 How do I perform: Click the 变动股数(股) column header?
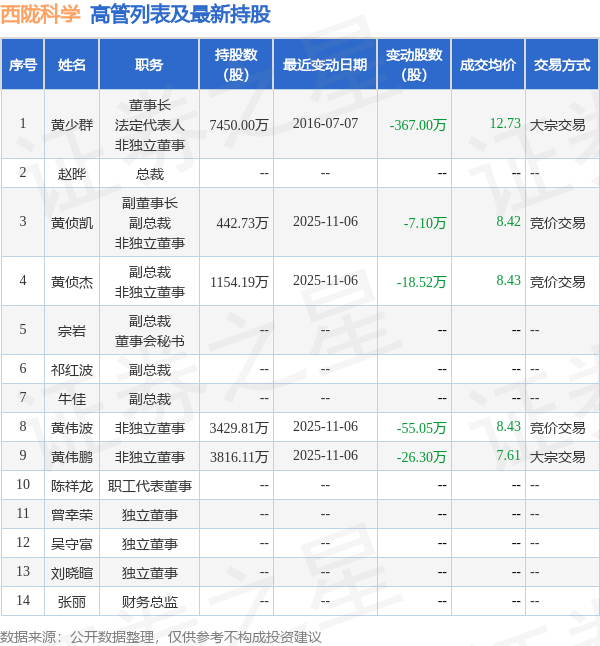point(414,65)
